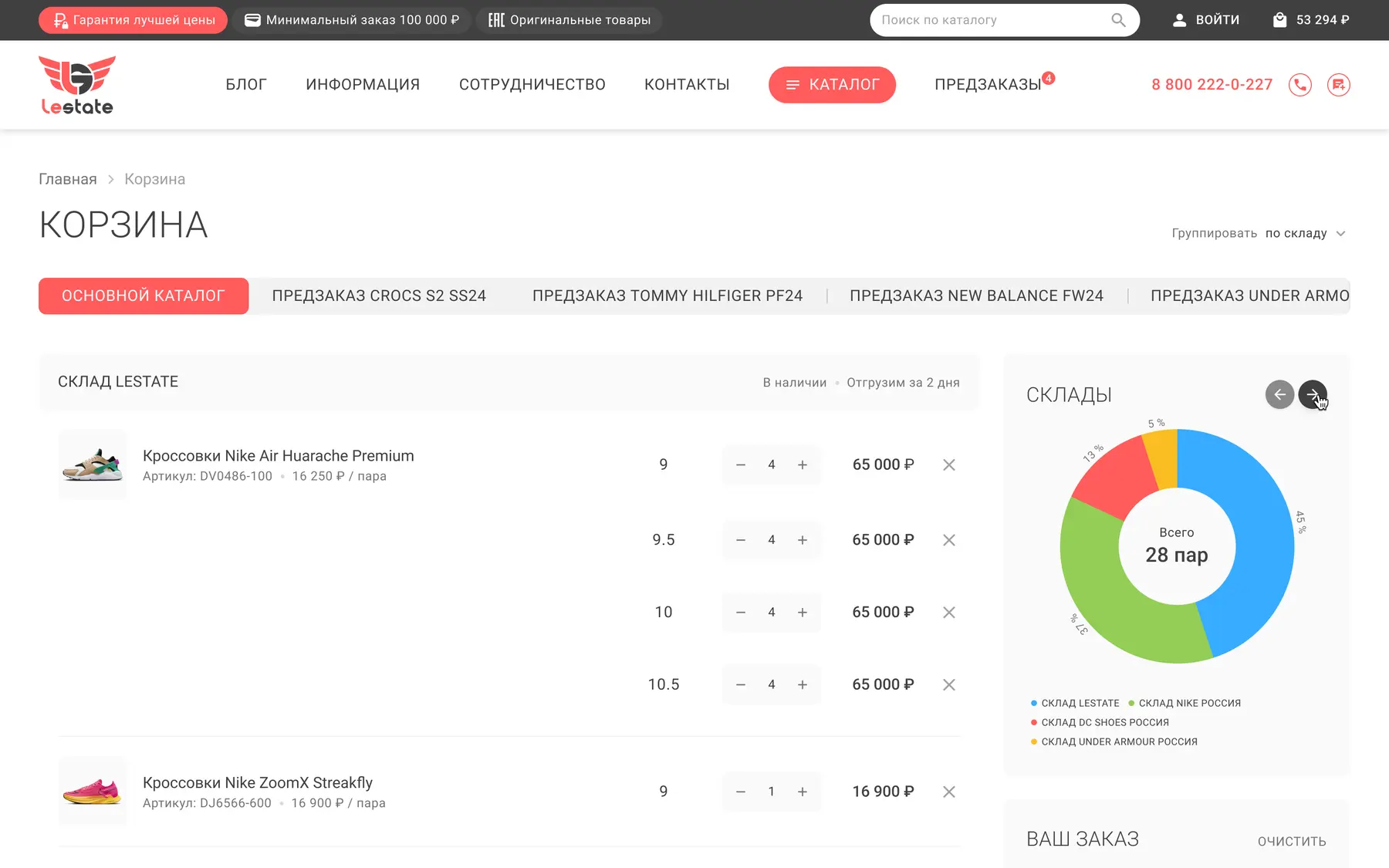Focus the catalog search field
The width and height of the screenshot is (1389, 868).
992,20
